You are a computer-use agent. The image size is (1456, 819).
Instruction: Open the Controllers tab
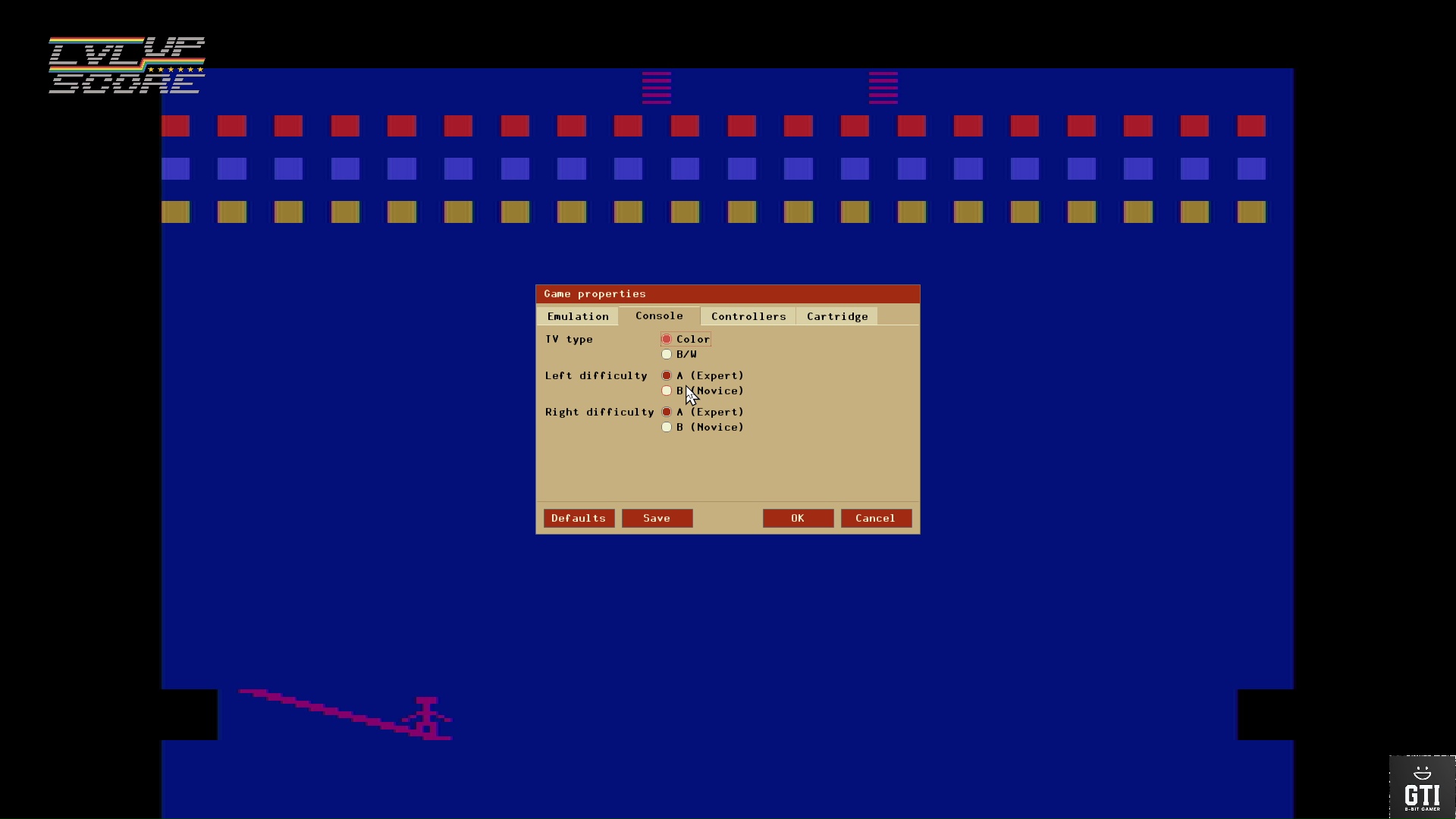pos(748,316)
